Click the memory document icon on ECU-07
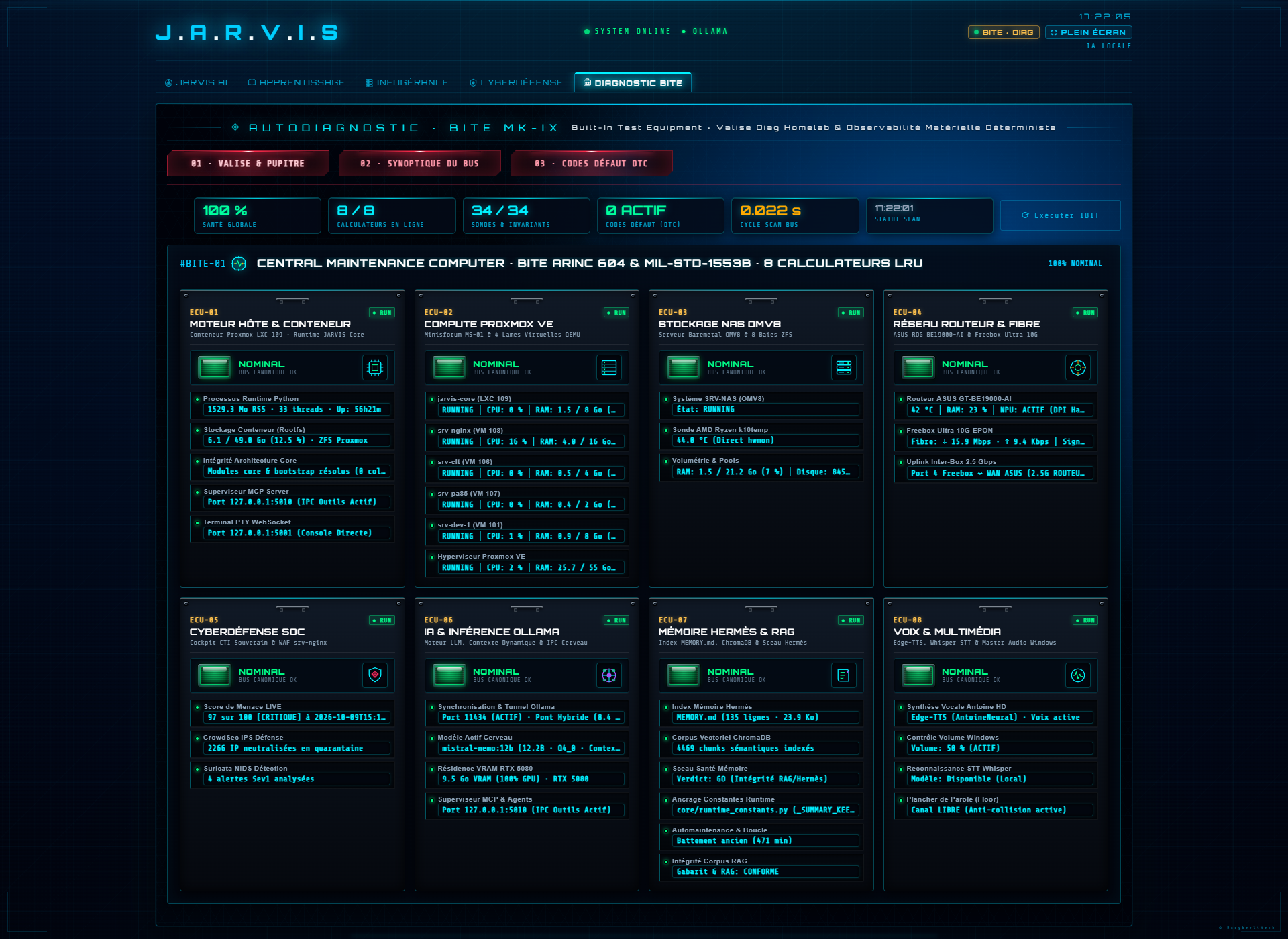Image resolution: width=1288 pixels, height=939 pixels. (844, 675)
